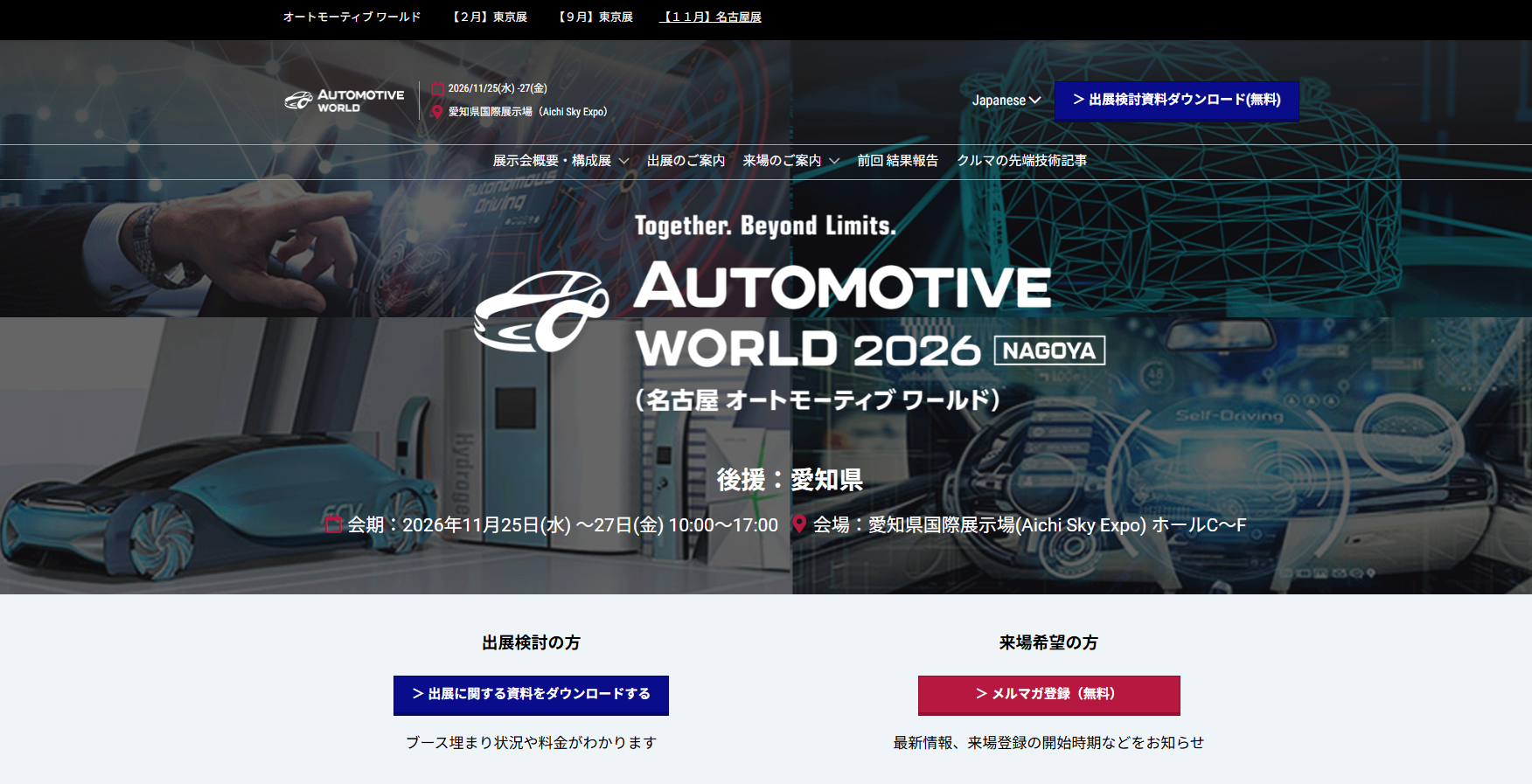Screen dimensions: 1532x784
Task: Expand the 展示会概要・構成展 menu
Action: pyautogui.click(x=560, y=161)
